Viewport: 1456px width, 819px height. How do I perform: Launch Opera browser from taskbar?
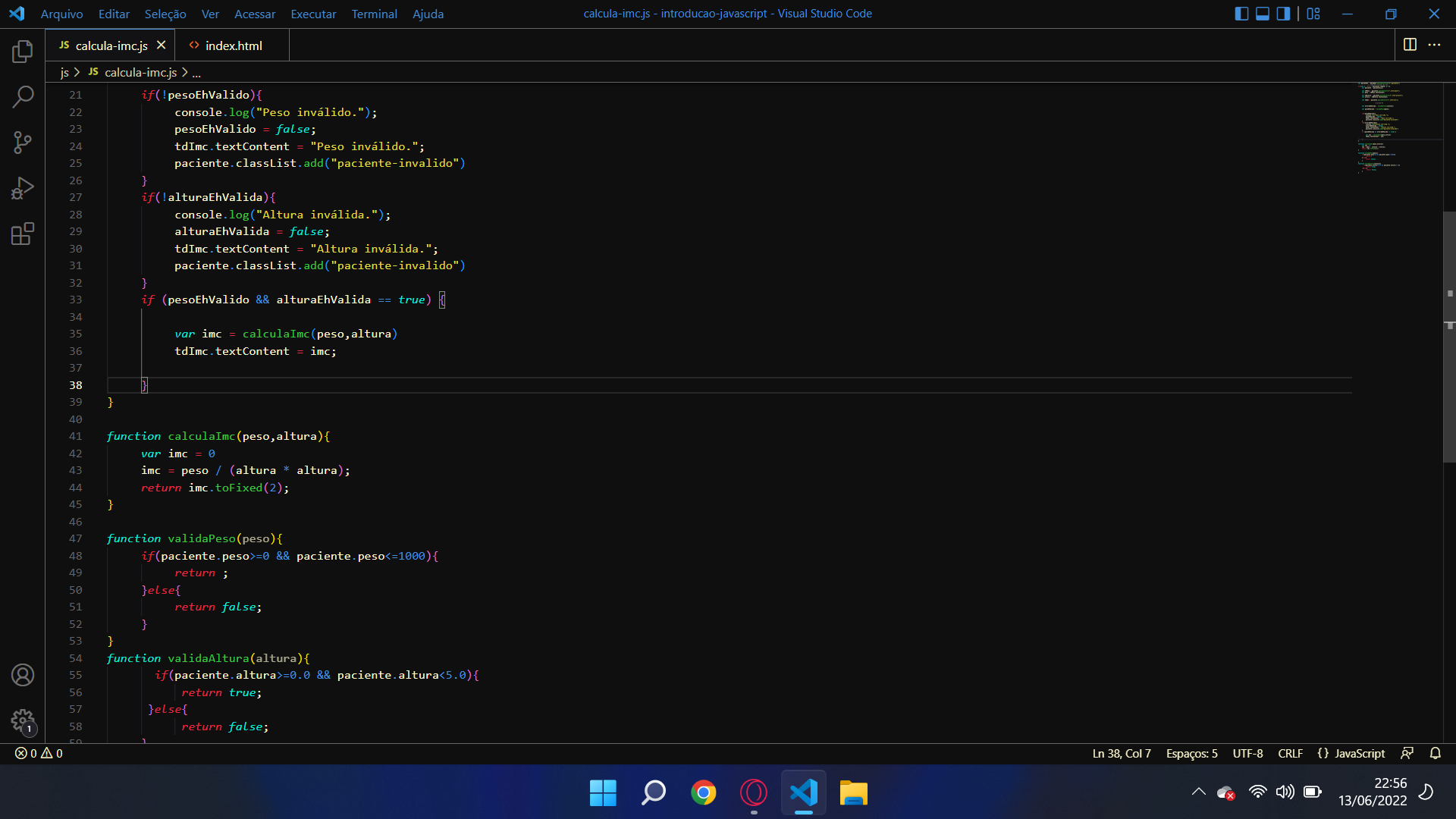click(753, 793)
